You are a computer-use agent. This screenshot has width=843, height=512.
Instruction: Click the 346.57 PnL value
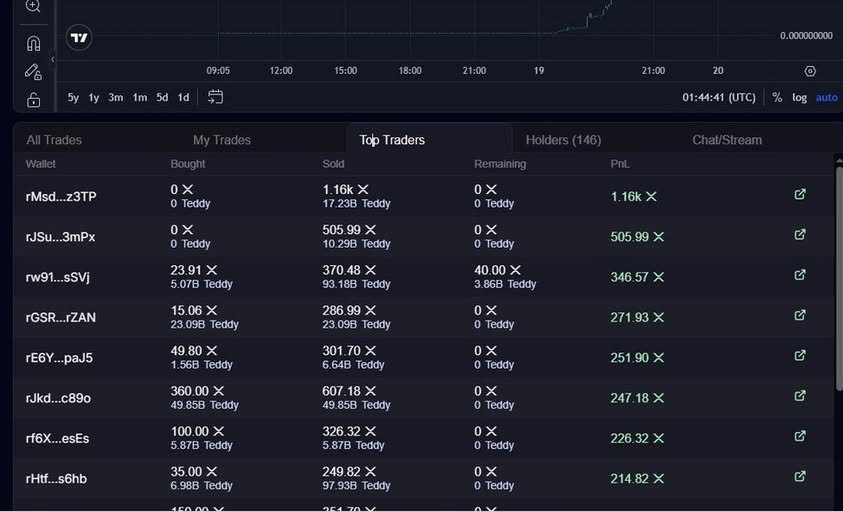coord(637,278)
